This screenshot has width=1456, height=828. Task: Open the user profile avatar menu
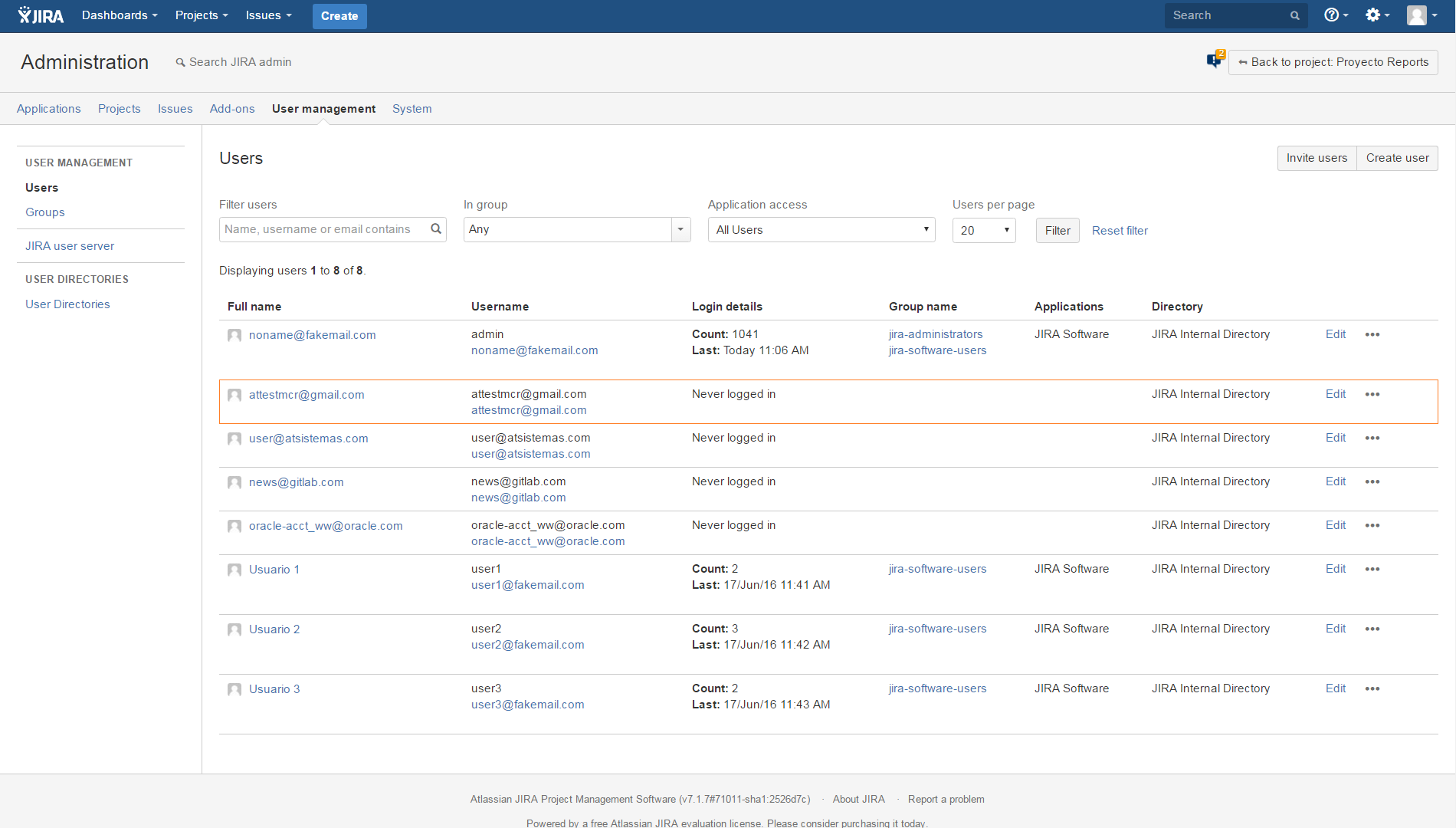[1422, 15]
